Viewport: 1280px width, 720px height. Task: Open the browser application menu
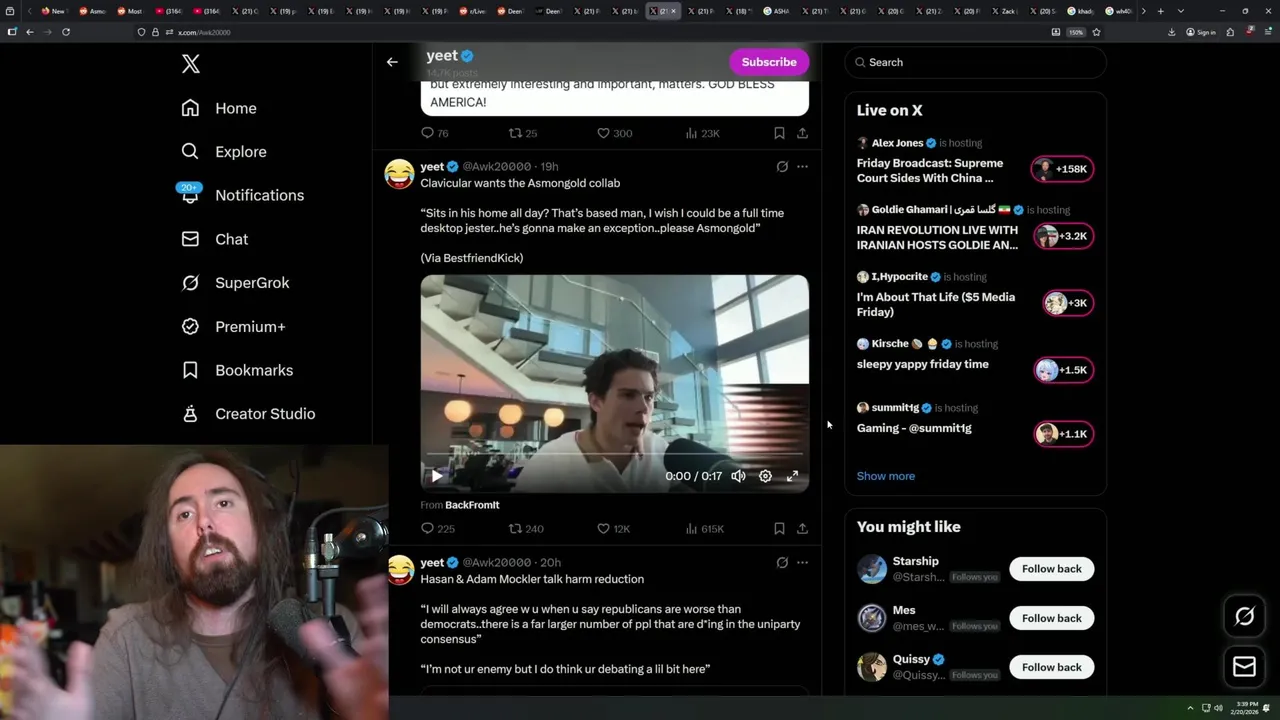click(x=1268, y=32)
